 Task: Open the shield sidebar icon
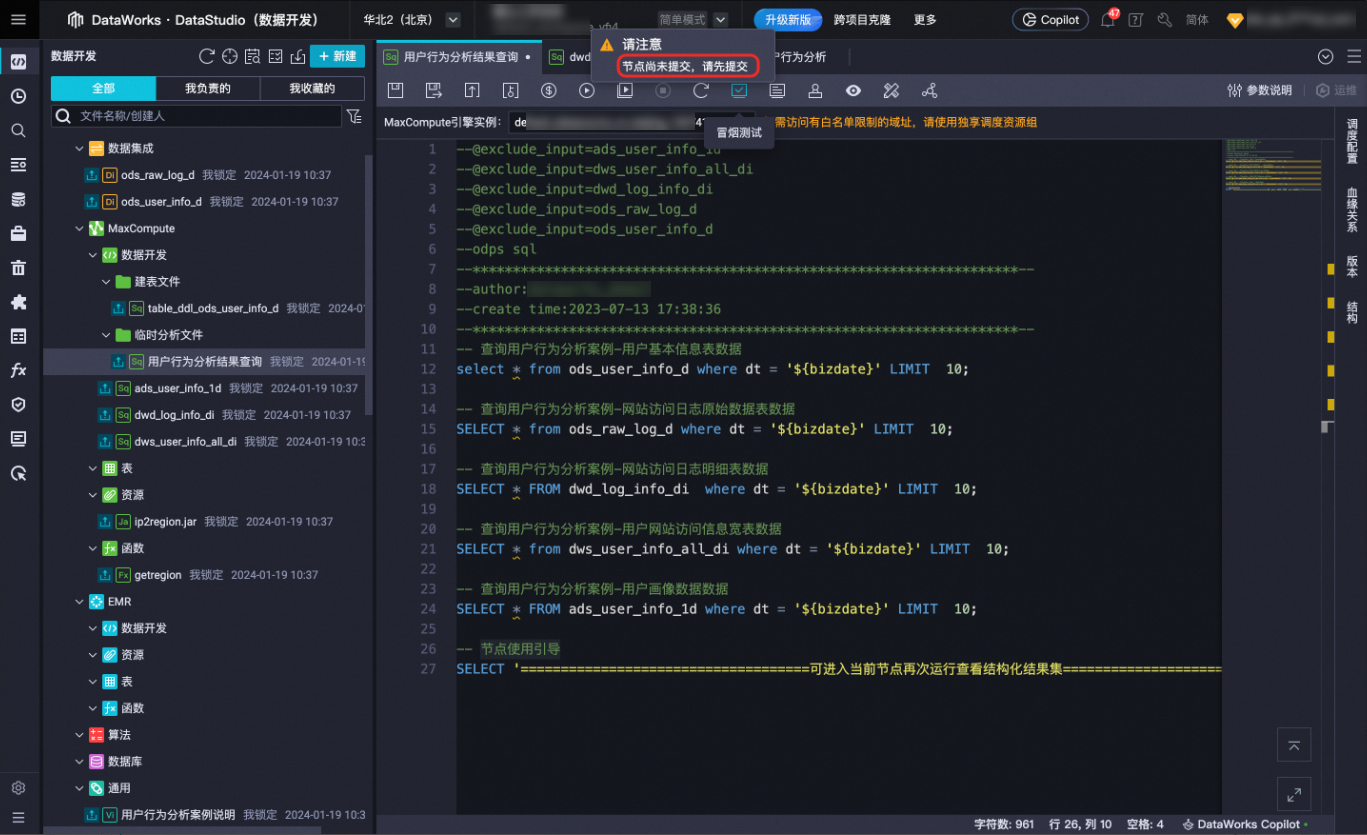[x=18, y=404]
